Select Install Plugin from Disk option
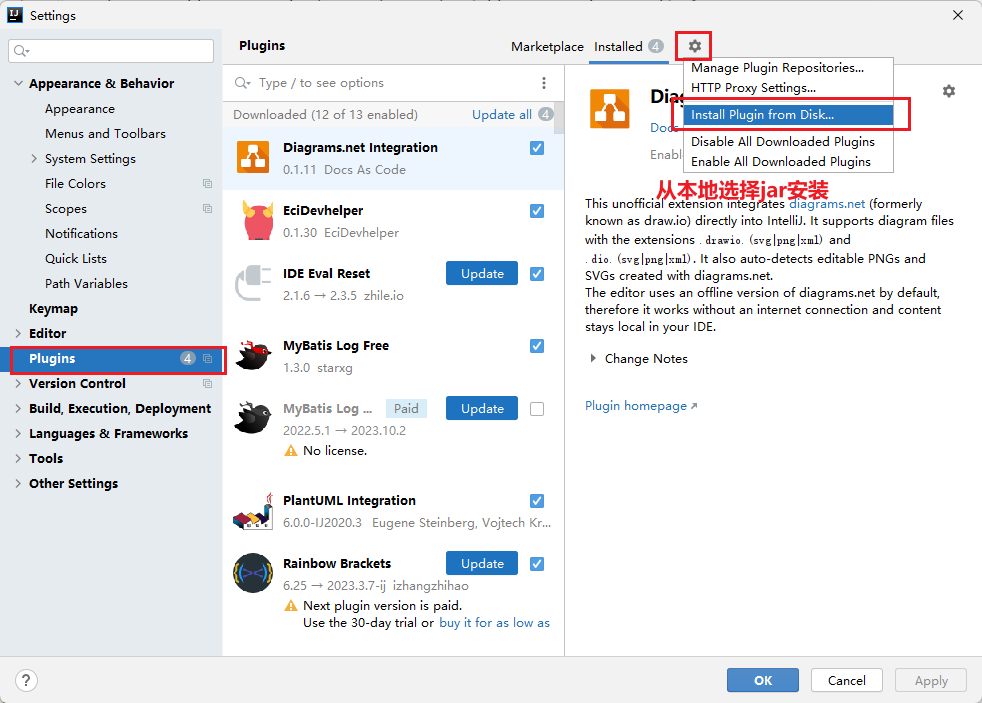 [x=788, y=115]
